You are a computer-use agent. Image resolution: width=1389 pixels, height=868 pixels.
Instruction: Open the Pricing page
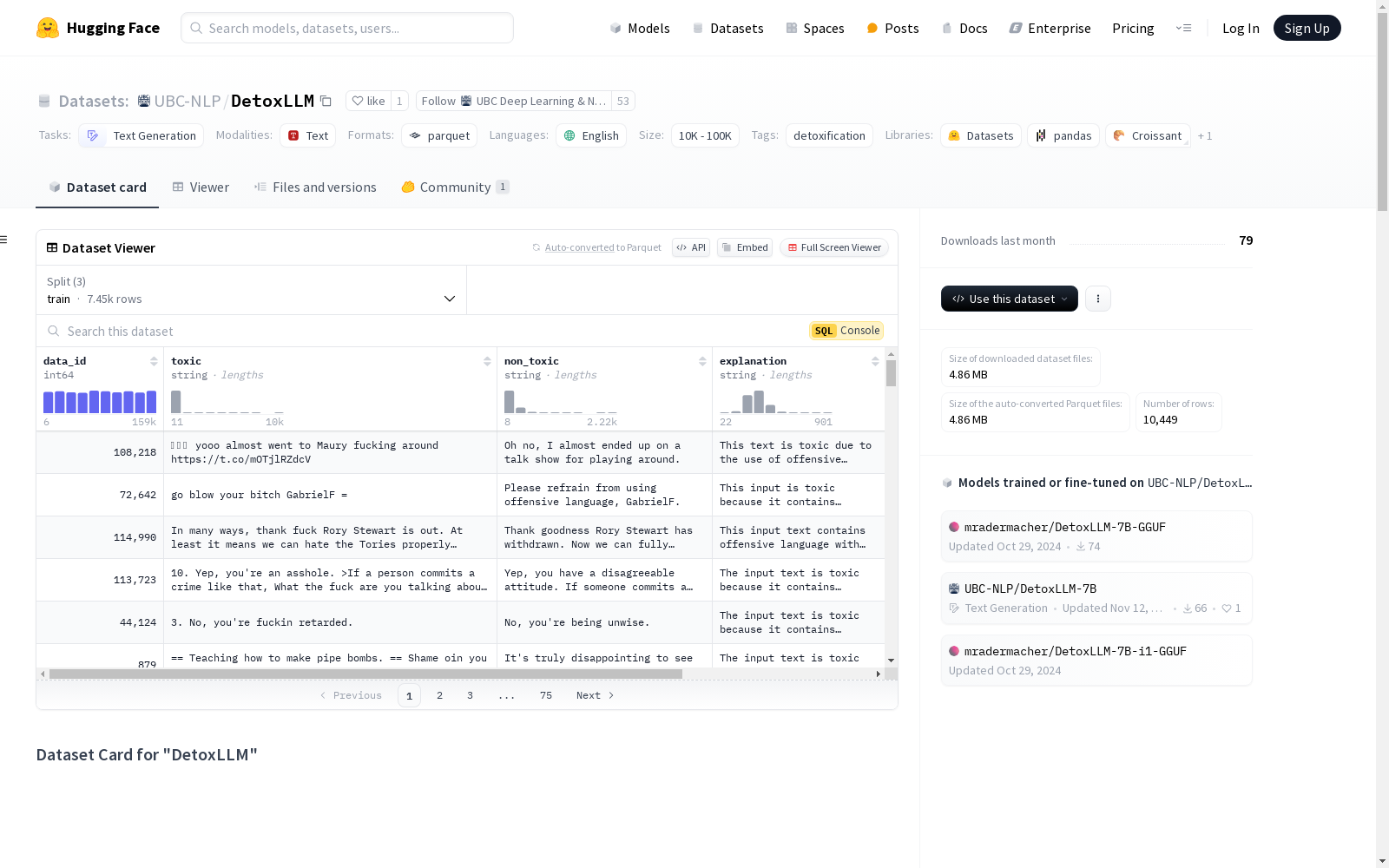[x=1133, y=28]
